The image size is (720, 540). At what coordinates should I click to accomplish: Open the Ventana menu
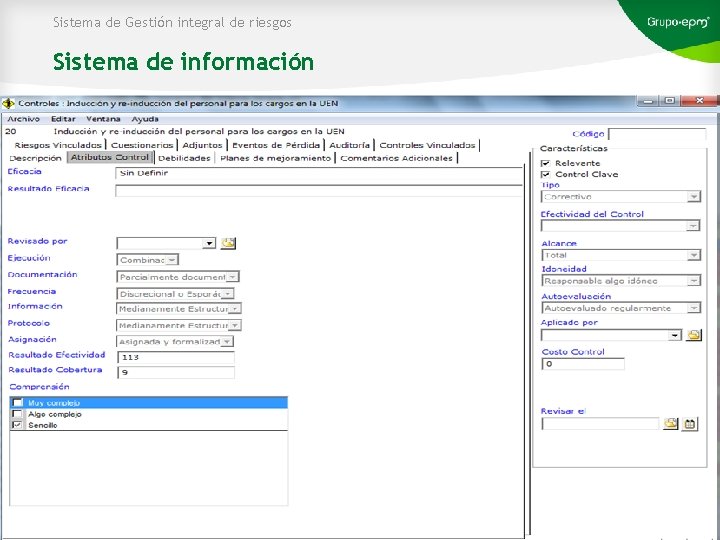coord(103,119)
